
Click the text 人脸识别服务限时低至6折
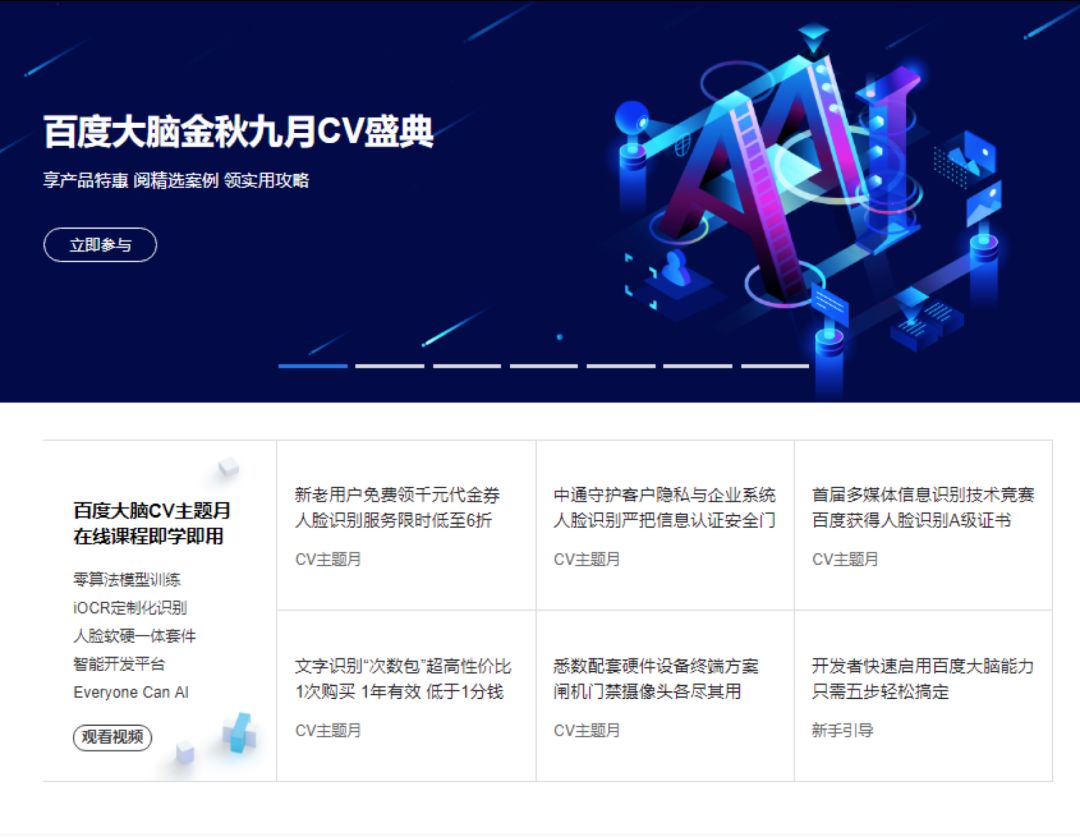(x=393, y=520)
